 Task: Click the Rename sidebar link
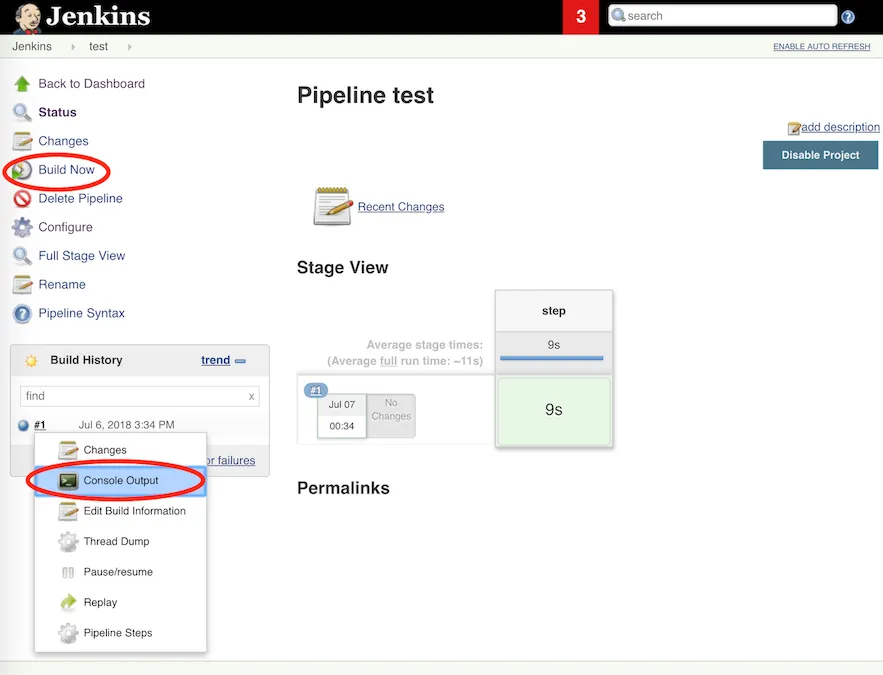pos(62,285)
